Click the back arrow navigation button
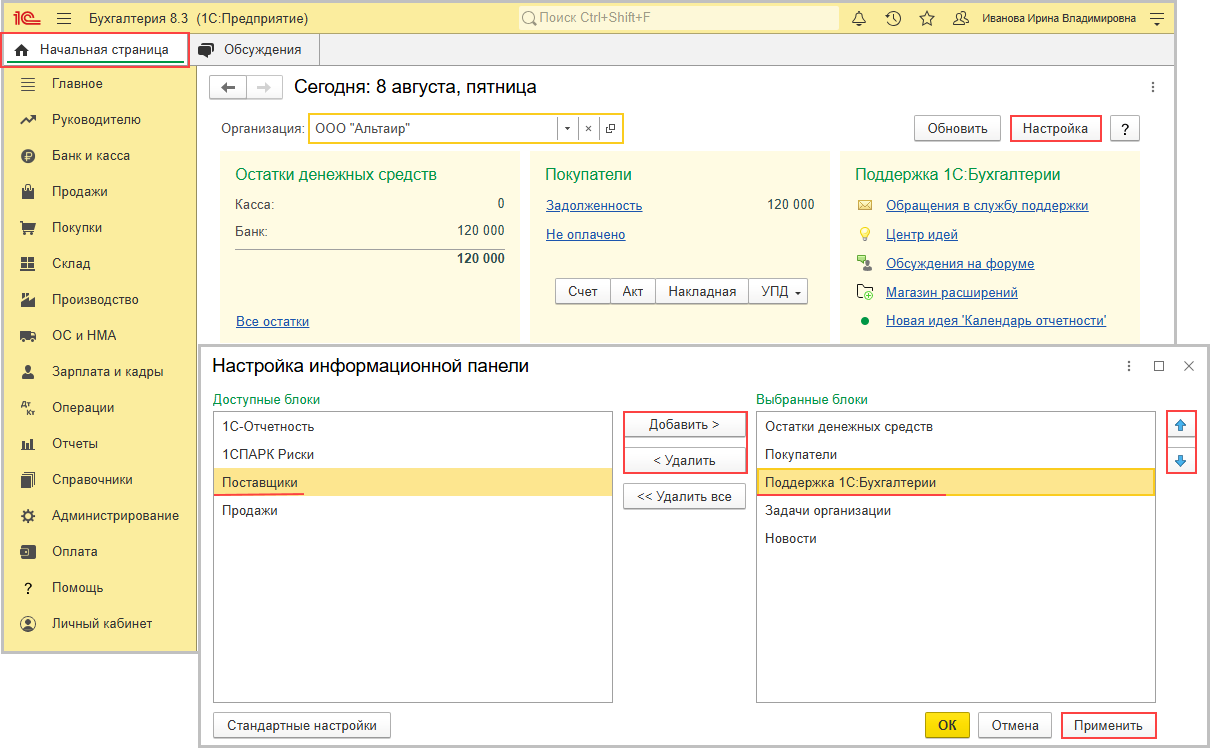 pos(228,88)
